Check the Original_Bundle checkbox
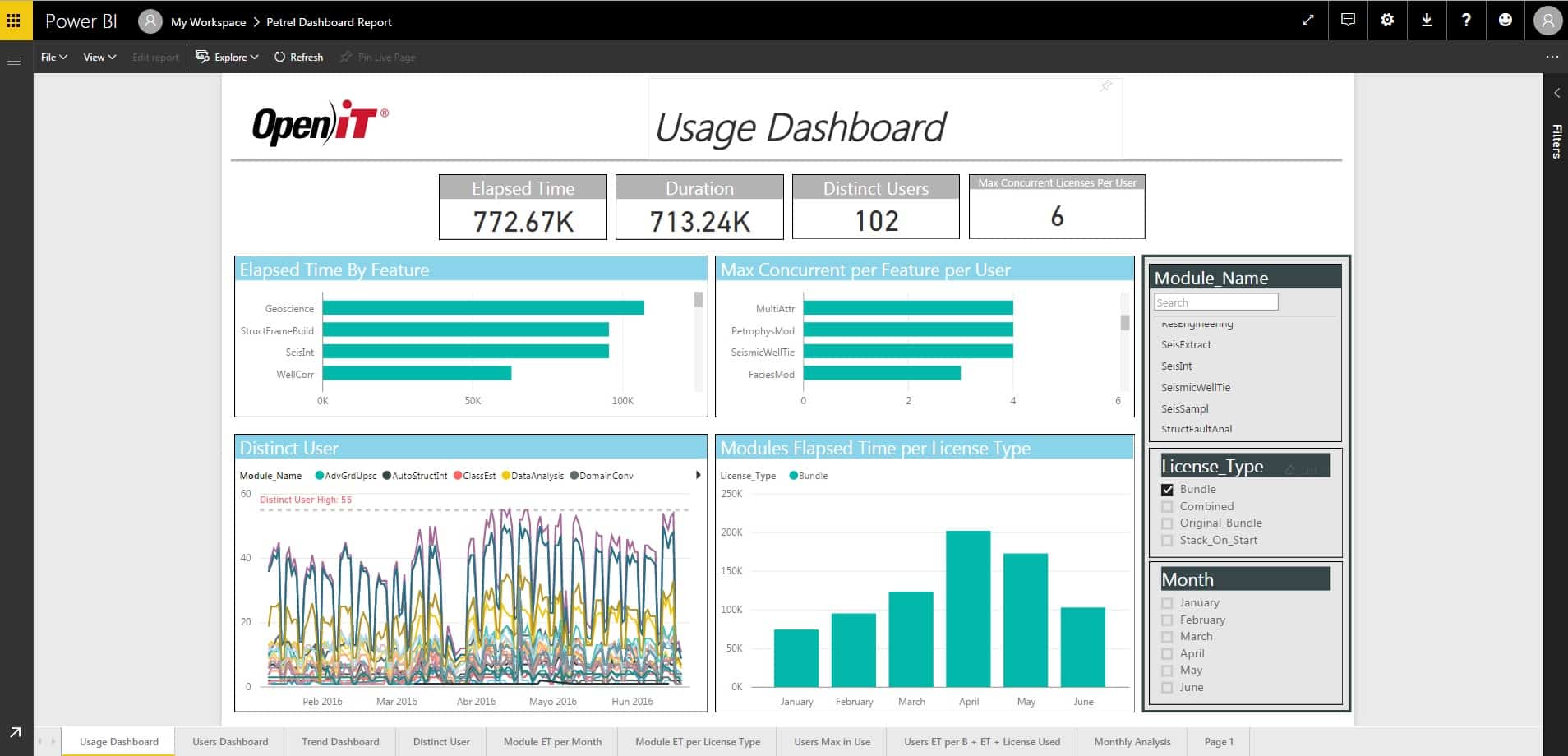 click(x=1167, y=523)
